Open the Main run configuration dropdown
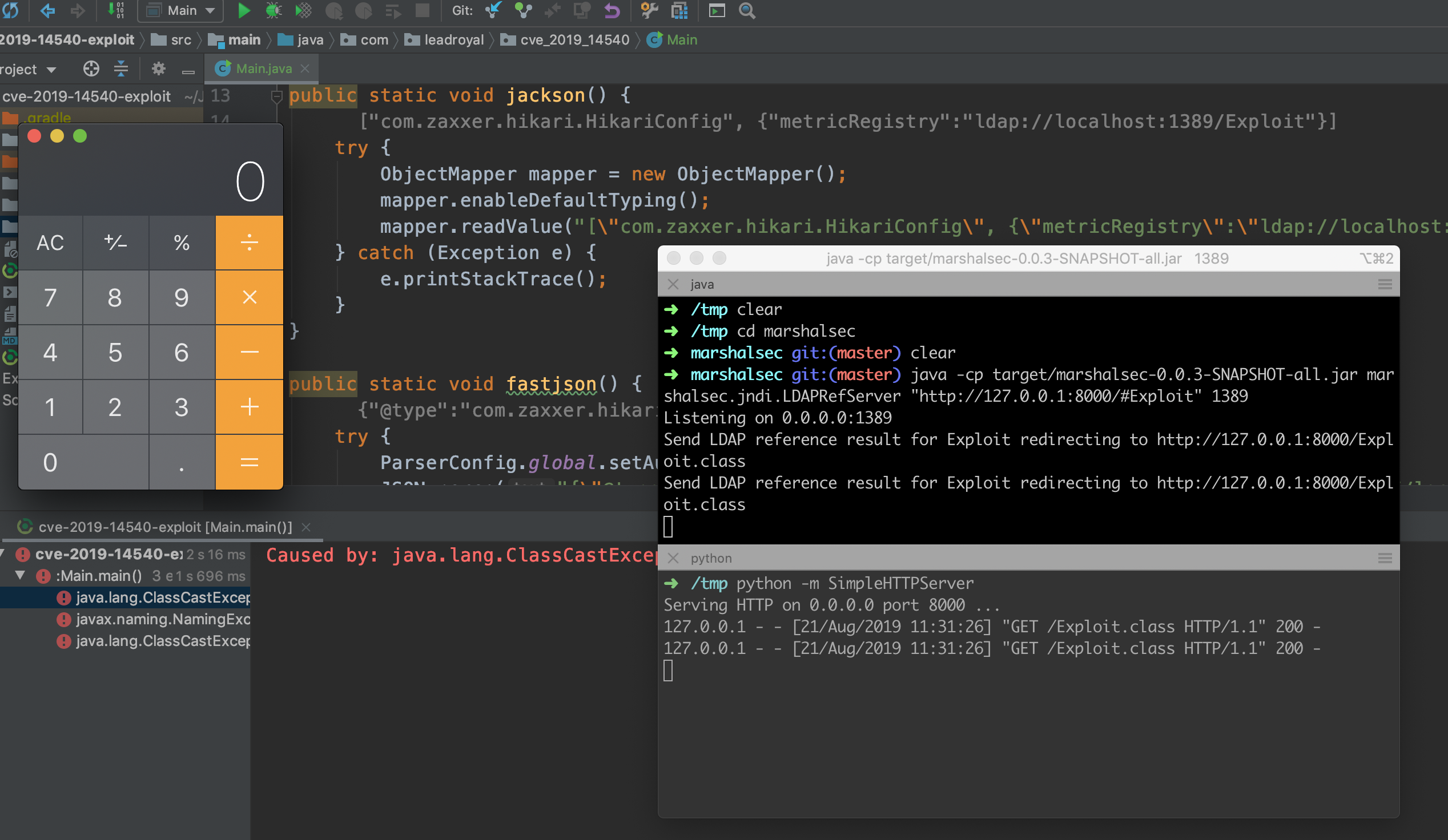Screen dimensions: 1448x840 click(x=181, y=10)
